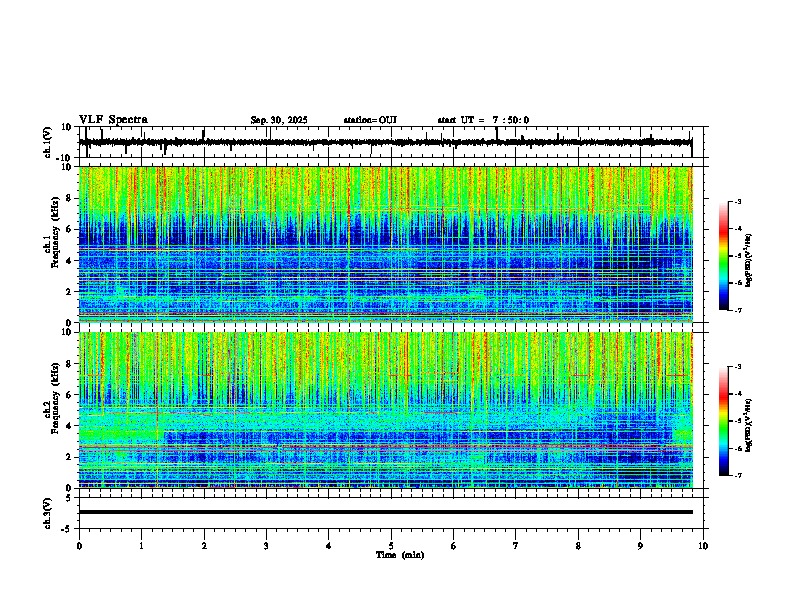
Task: Click the date 'Sep. 30, 2025'
Action: pyautogui.click(x=279, y=120)
